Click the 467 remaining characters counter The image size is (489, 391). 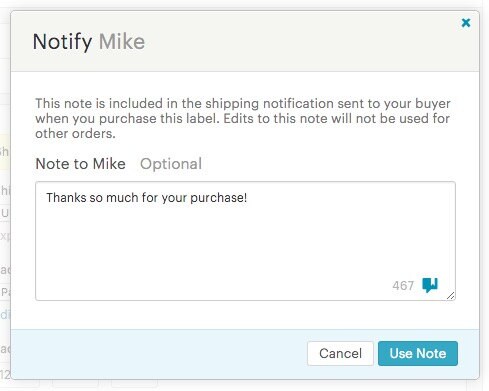(403, 286)
